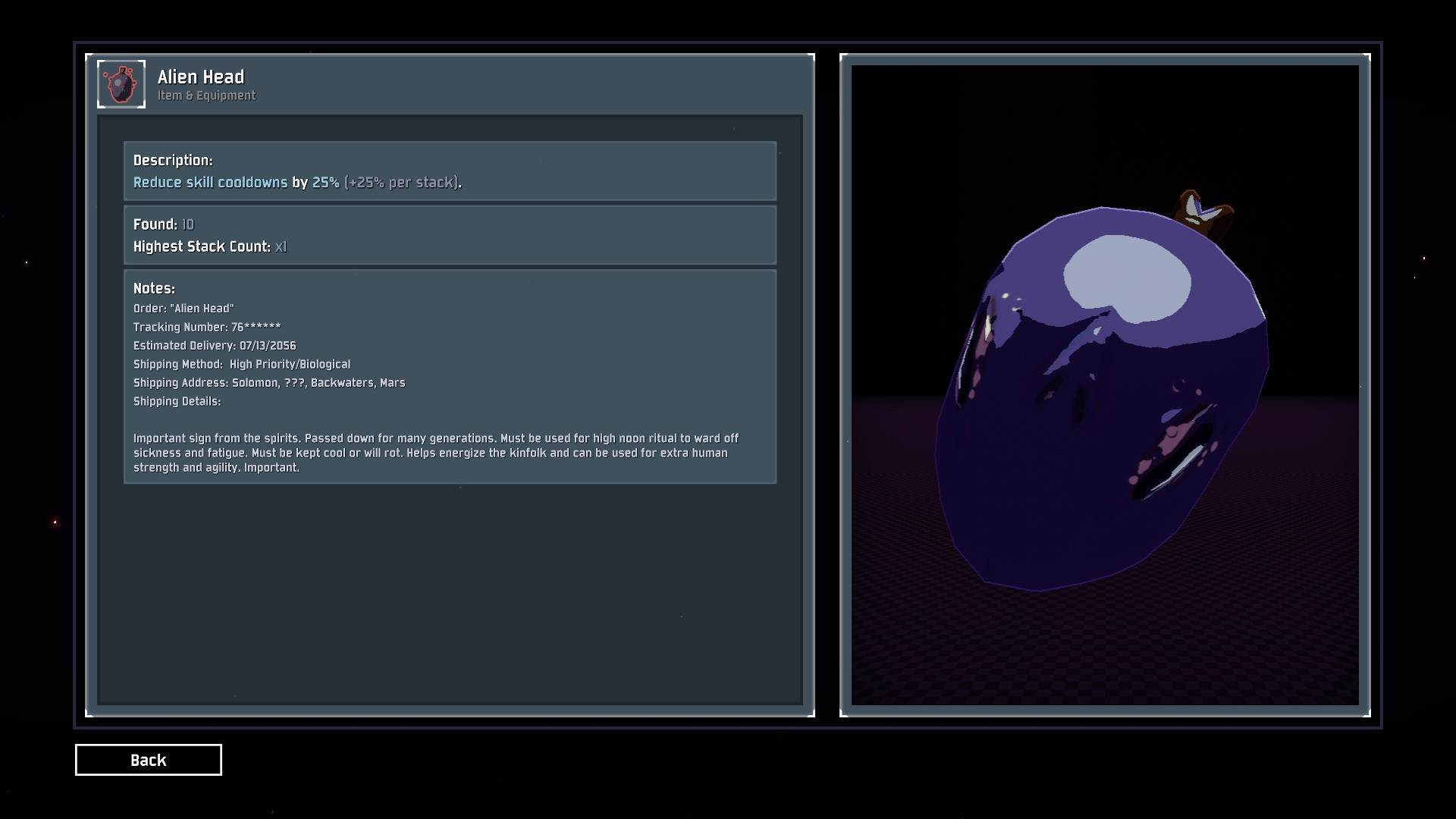Click the lore paragraph about the spirits

click(436, 453)
